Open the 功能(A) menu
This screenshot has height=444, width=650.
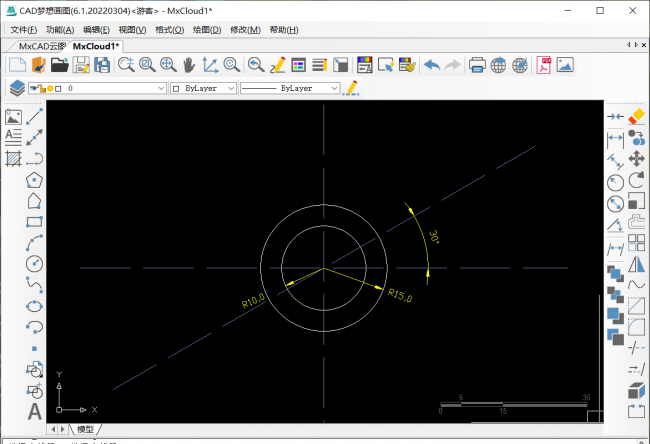[x=60, y=30]
